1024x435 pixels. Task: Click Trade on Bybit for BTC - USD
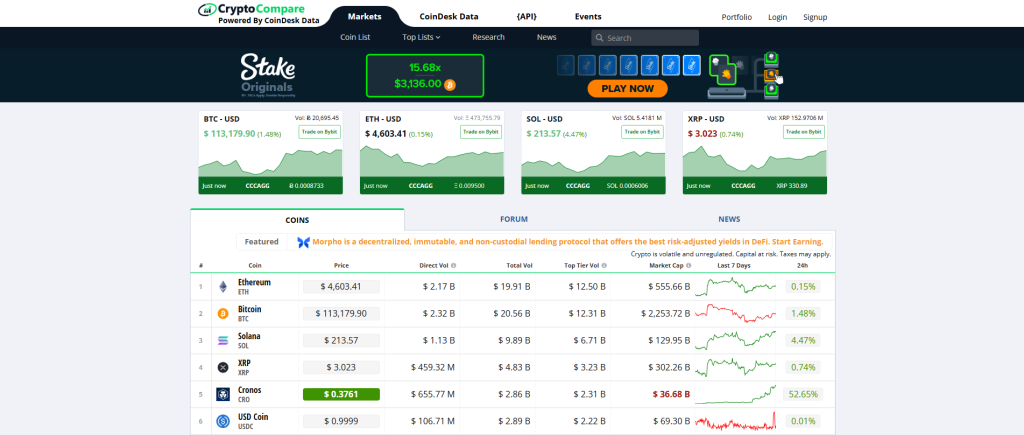click(x=319, y=132)
